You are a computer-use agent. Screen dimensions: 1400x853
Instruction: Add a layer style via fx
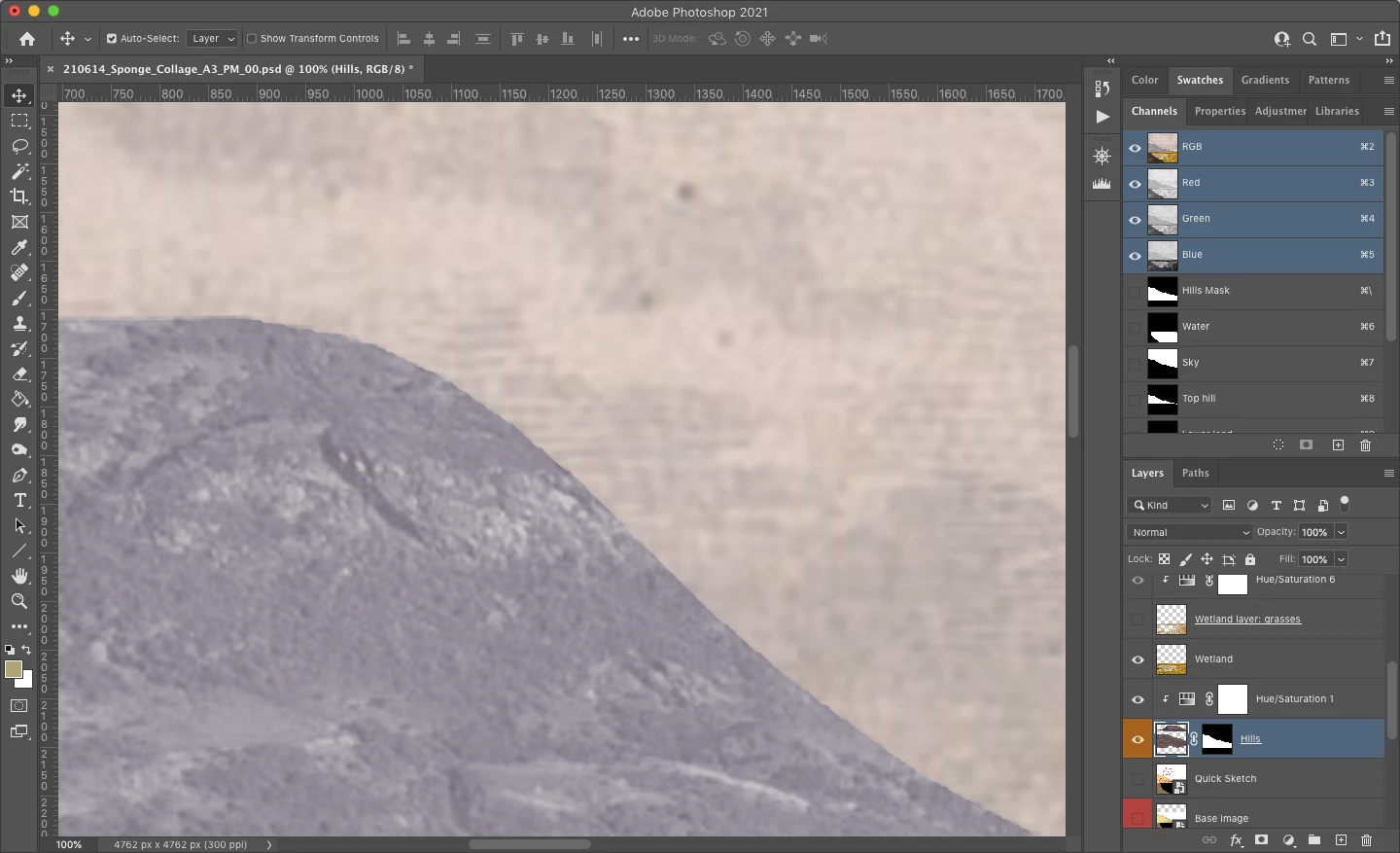(1236, 840)
